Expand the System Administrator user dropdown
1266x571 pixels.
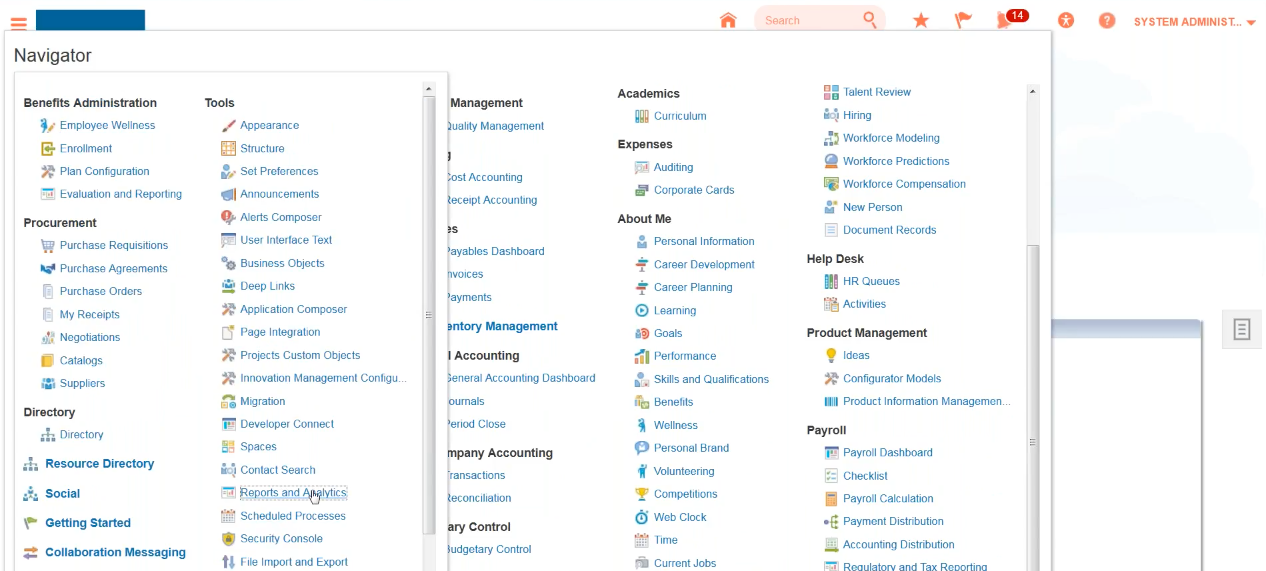(x=1194, y=22)
